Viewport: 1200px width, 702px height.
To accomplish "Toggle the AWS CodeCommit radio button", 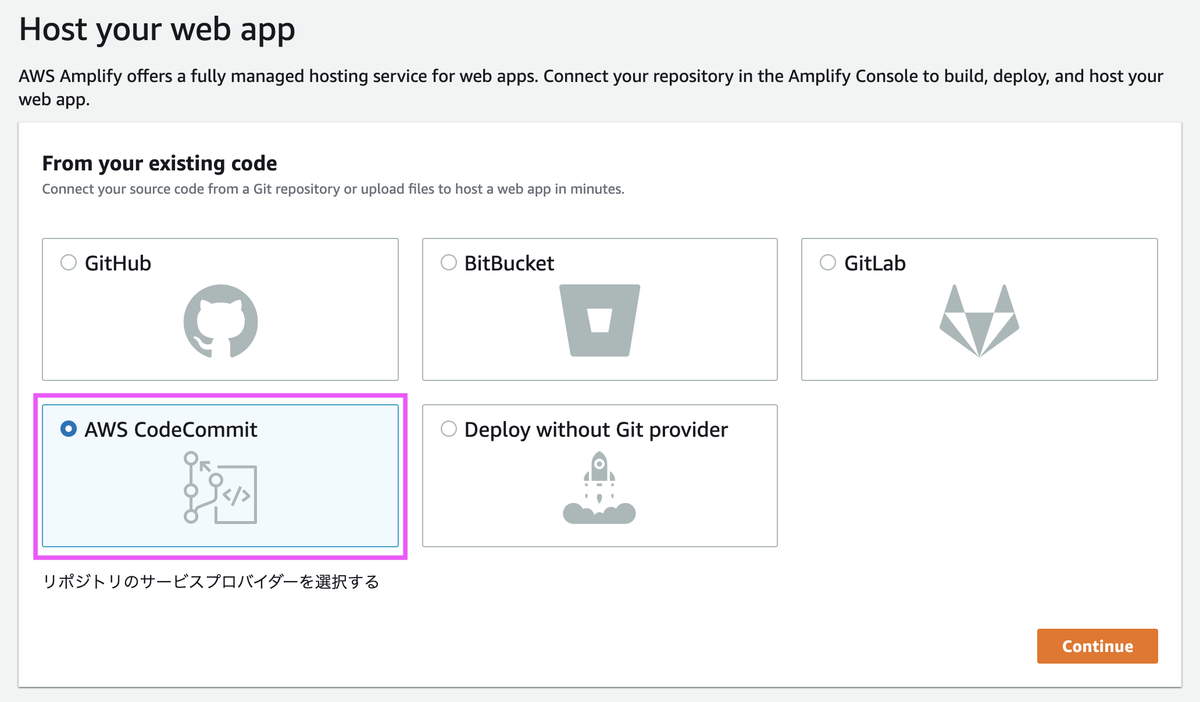I will point(69,429).
